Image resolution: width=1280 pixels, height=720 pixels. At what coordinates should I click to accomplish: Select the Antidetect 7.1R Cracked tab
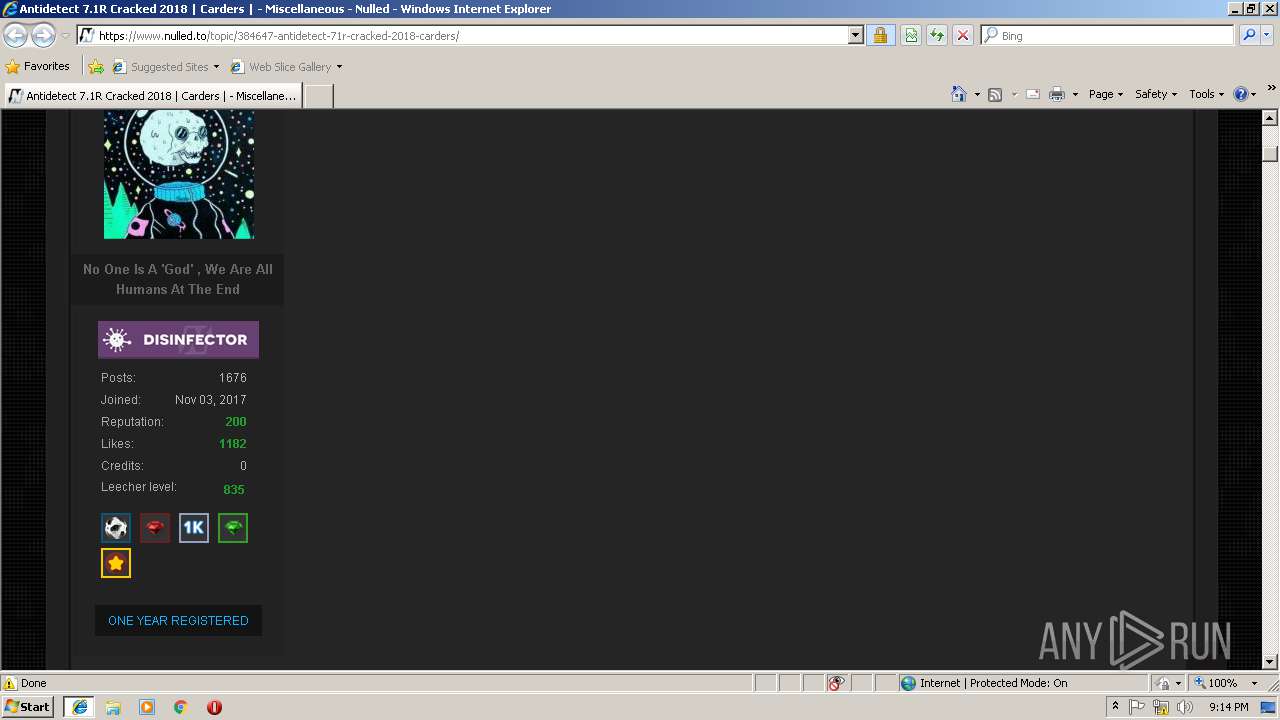152,96
